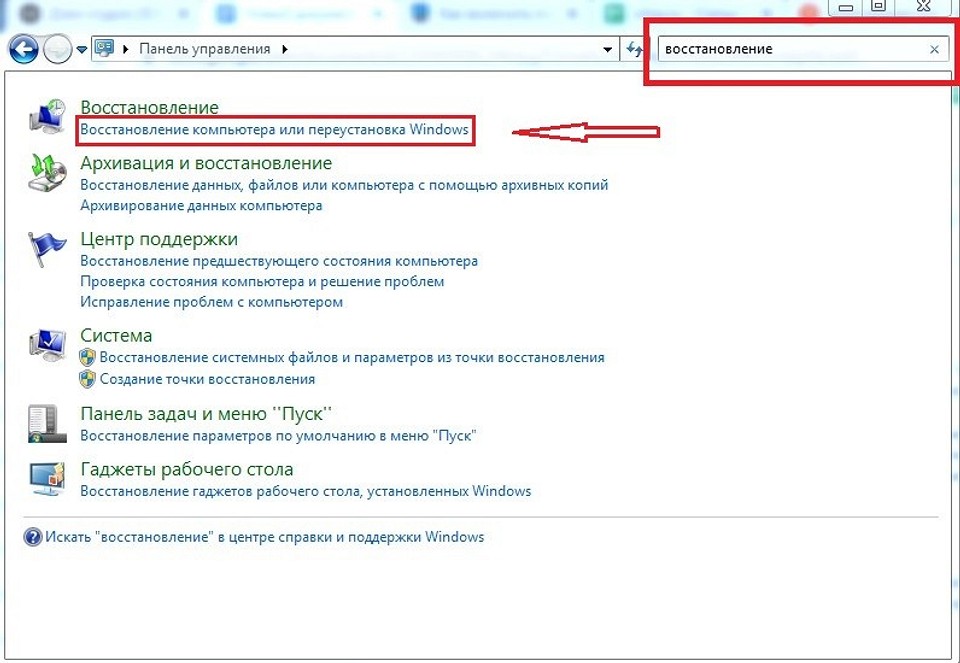Maximize the Control Panel window
This screenshot has width=960, height=663.
[x=878, y=6]
